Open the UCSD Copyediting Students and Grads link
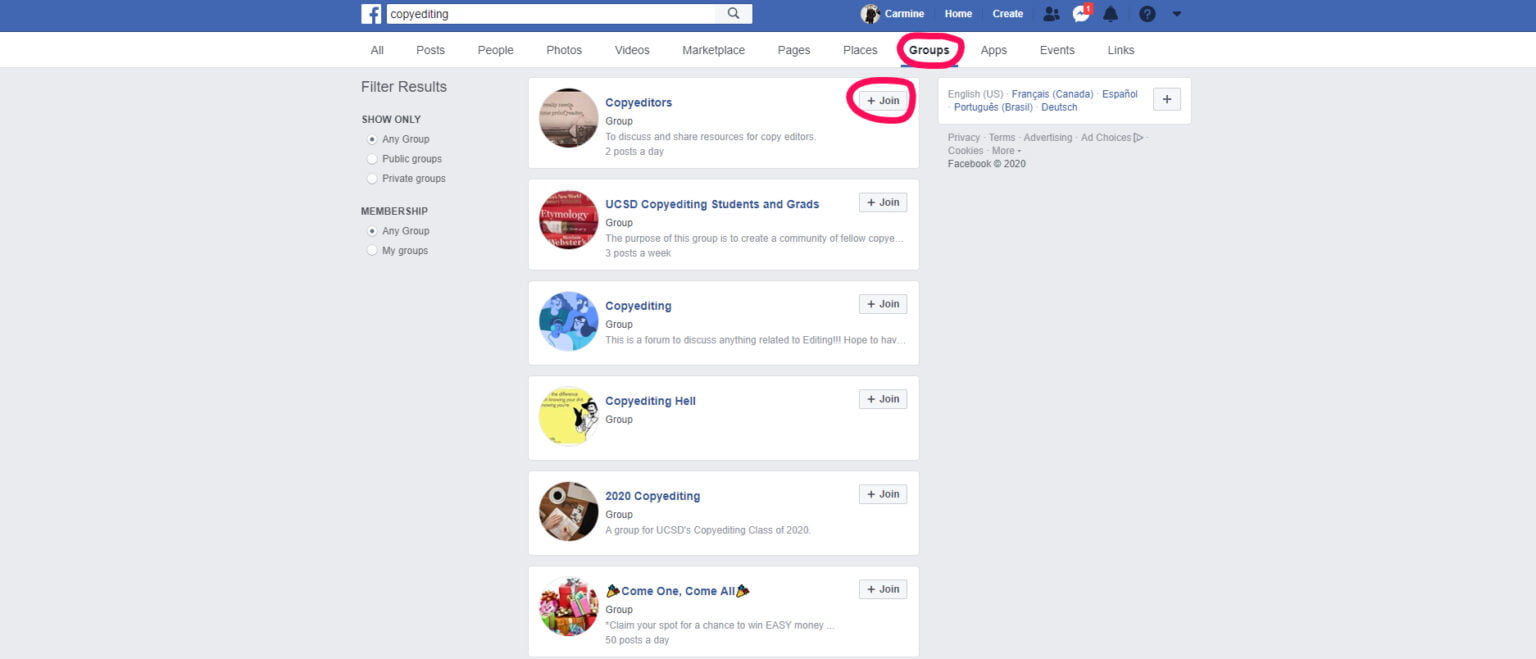This screenshot has width=1536, height=659. coord(712,204)
